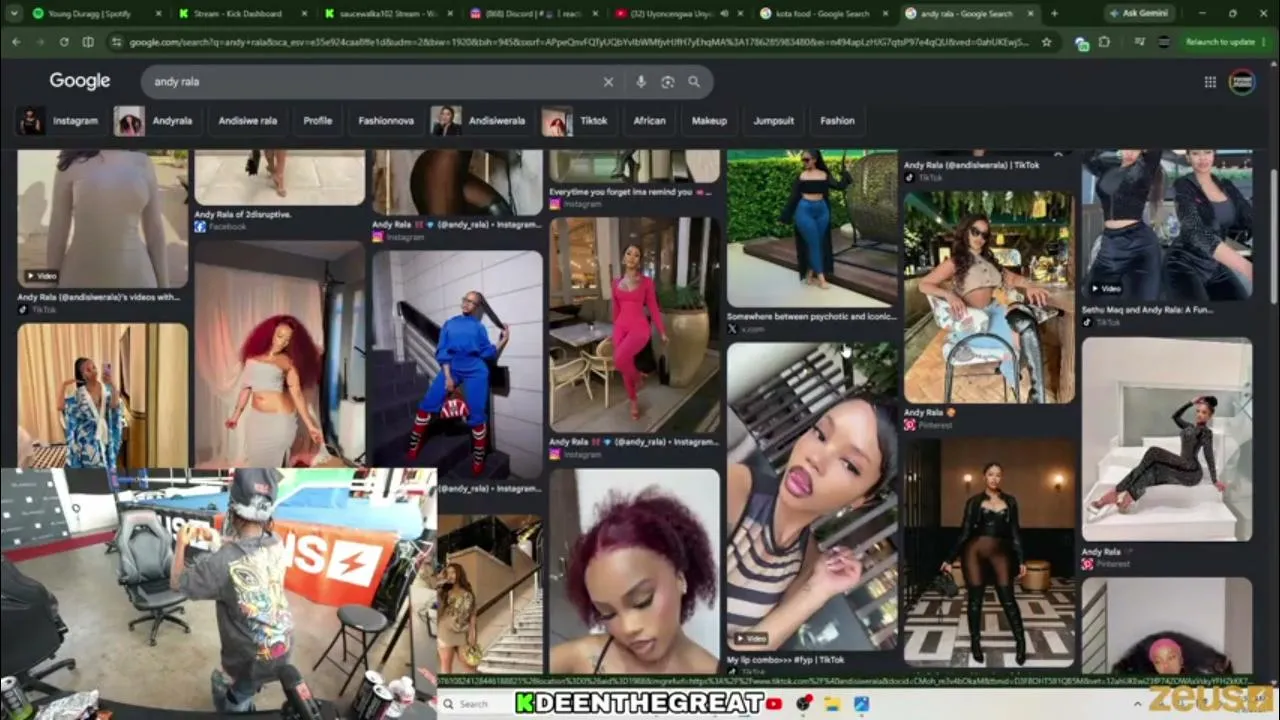Click the Chrome address bar URL
Viewport: 1280px width, 720px height.
(578, 42)
